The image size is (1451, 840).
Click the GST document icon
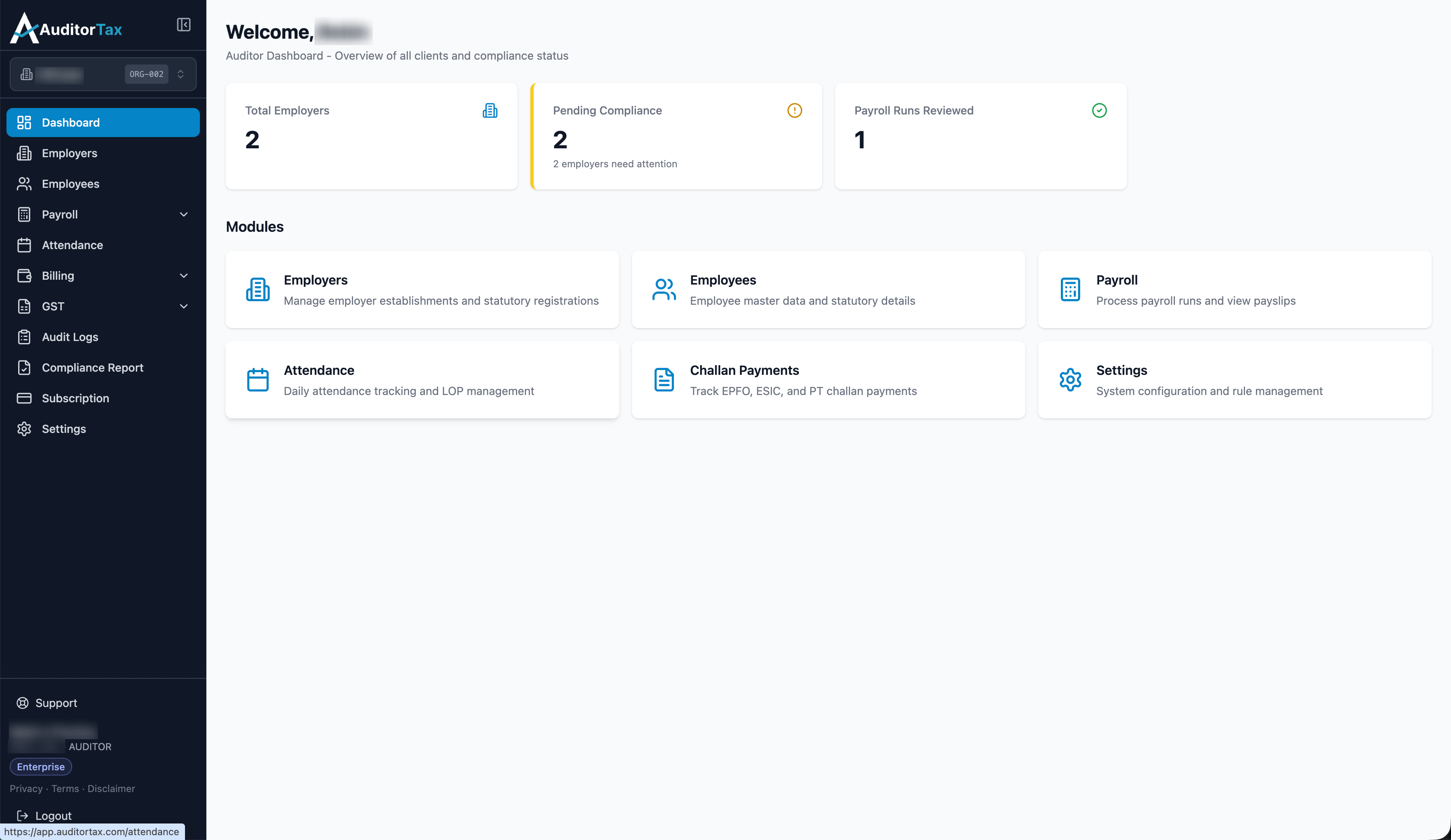pos(24,306)
